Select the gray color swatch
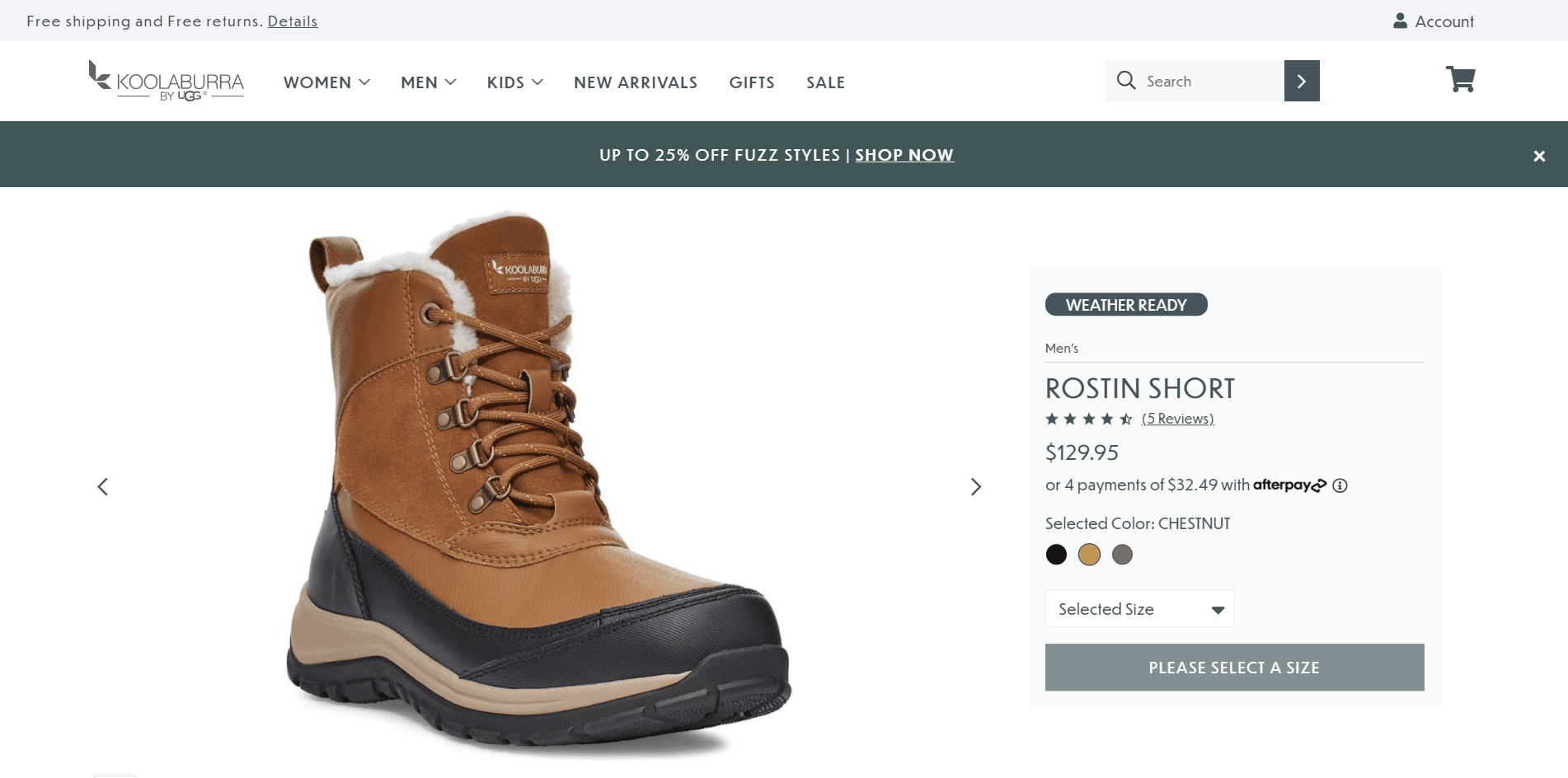The height and width of the screenshot is (778, 1568). tap(1122, 555)
